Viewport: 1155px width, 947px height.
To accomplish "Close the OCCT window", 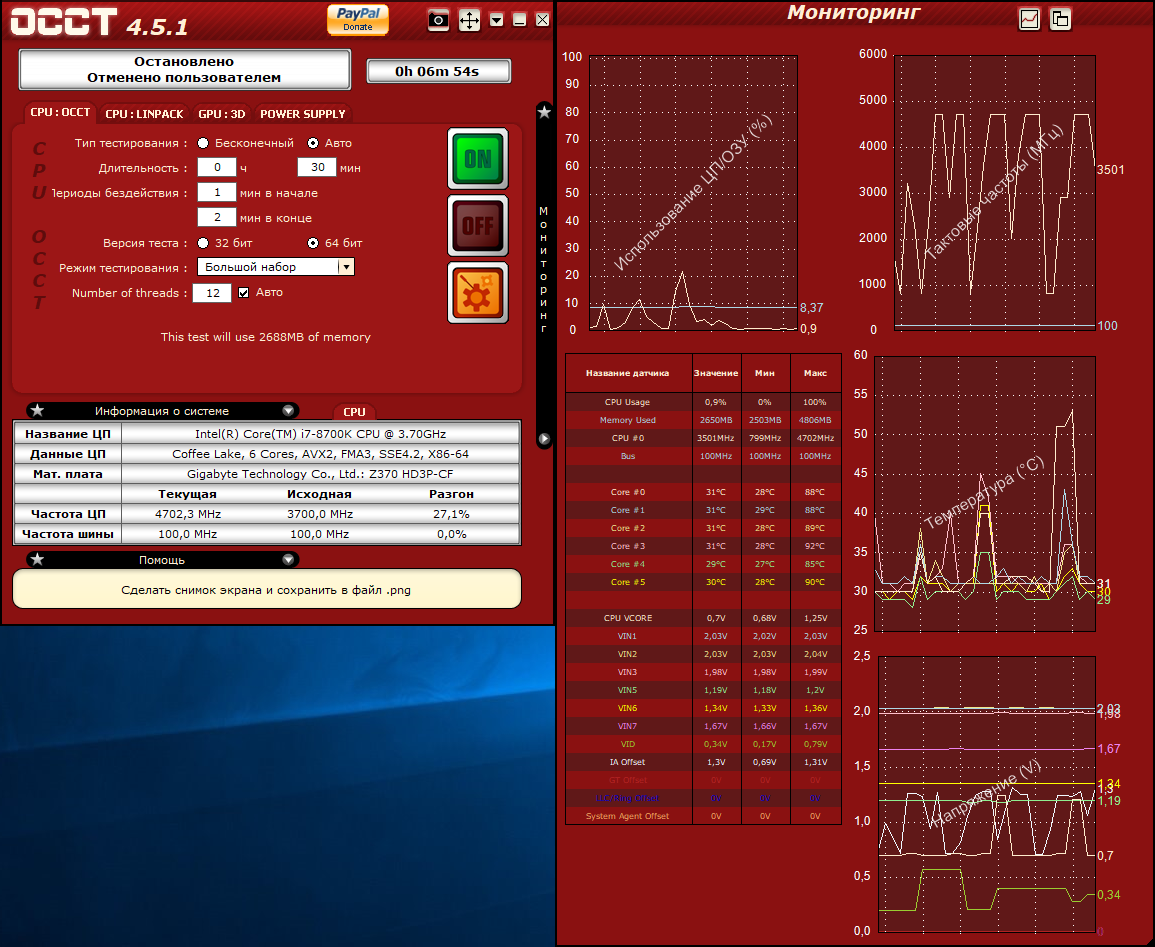I will (x=542, y=20).
